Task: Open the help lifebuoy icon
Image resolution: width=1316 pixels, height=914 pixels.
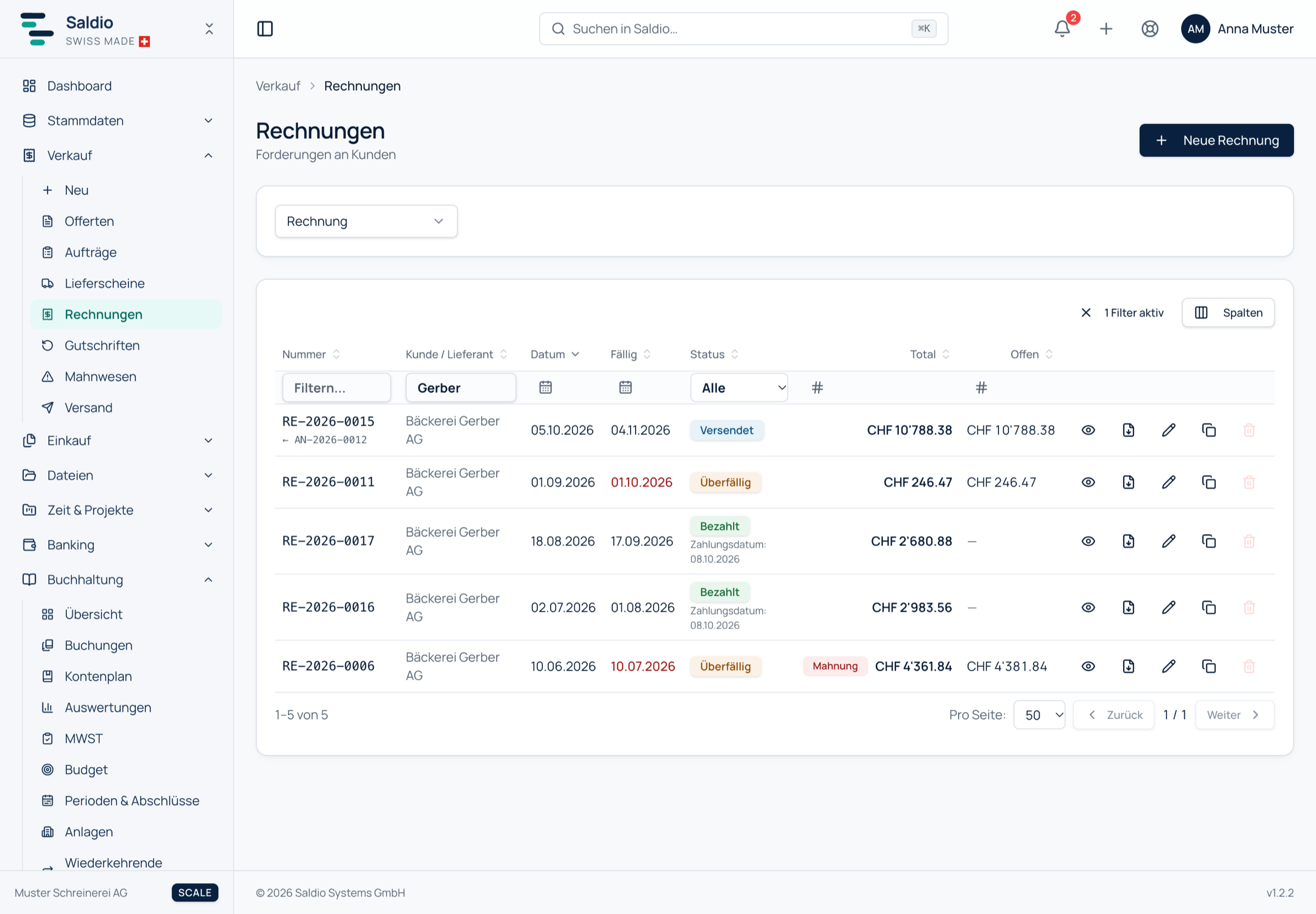Action: coord(1149,29)
